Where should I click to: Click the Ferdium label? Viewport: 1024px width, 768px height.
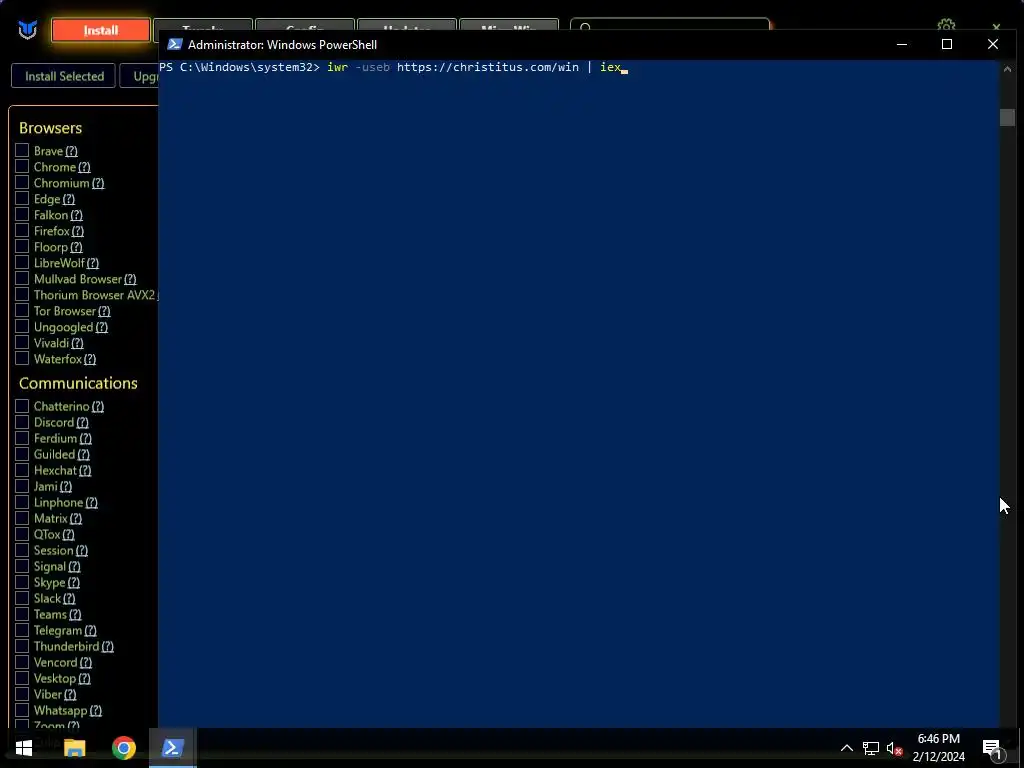pos(56,438)
